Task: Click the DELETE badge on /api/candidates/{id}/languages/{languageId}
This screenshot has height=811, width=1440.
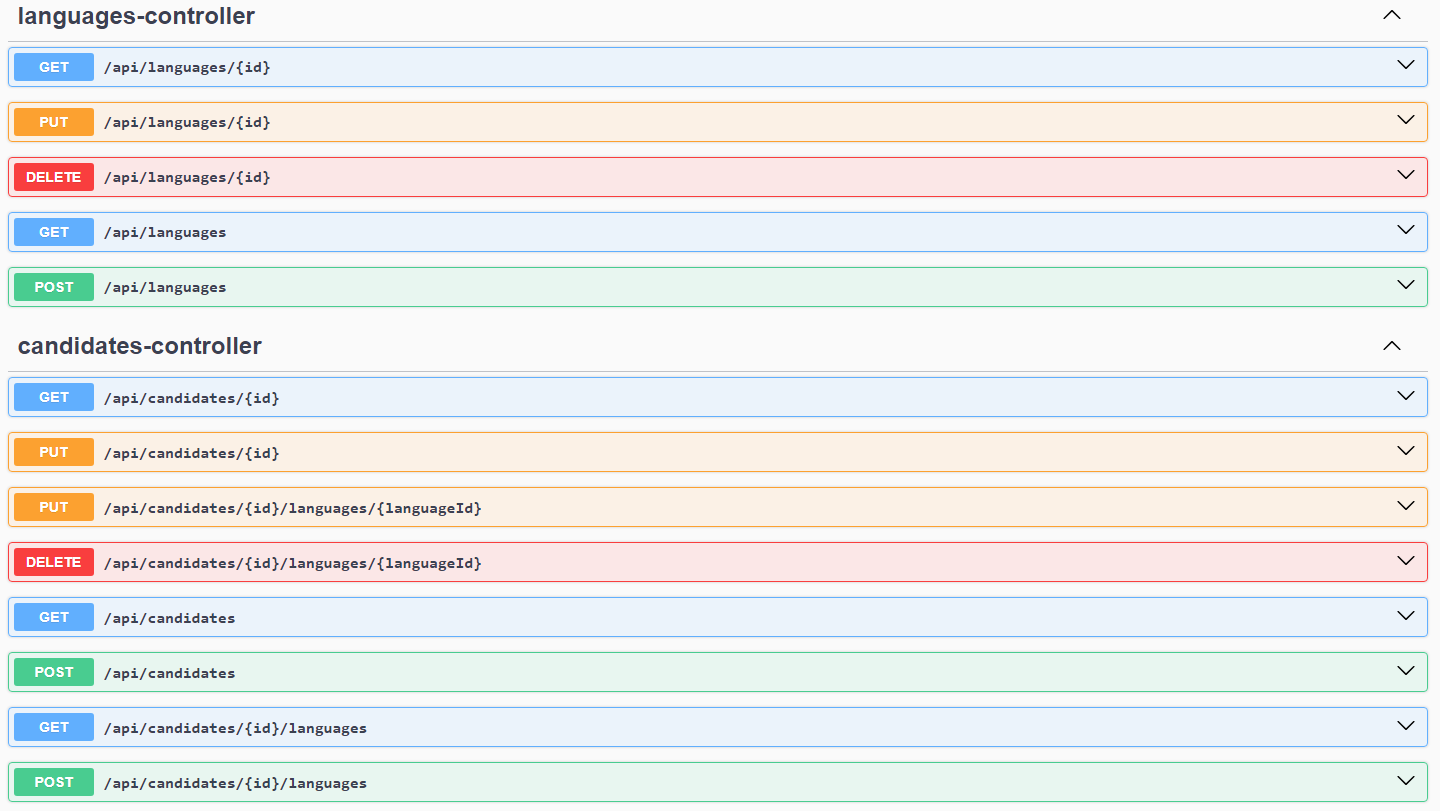Action: pyautogui.click(x=53, y=562)
